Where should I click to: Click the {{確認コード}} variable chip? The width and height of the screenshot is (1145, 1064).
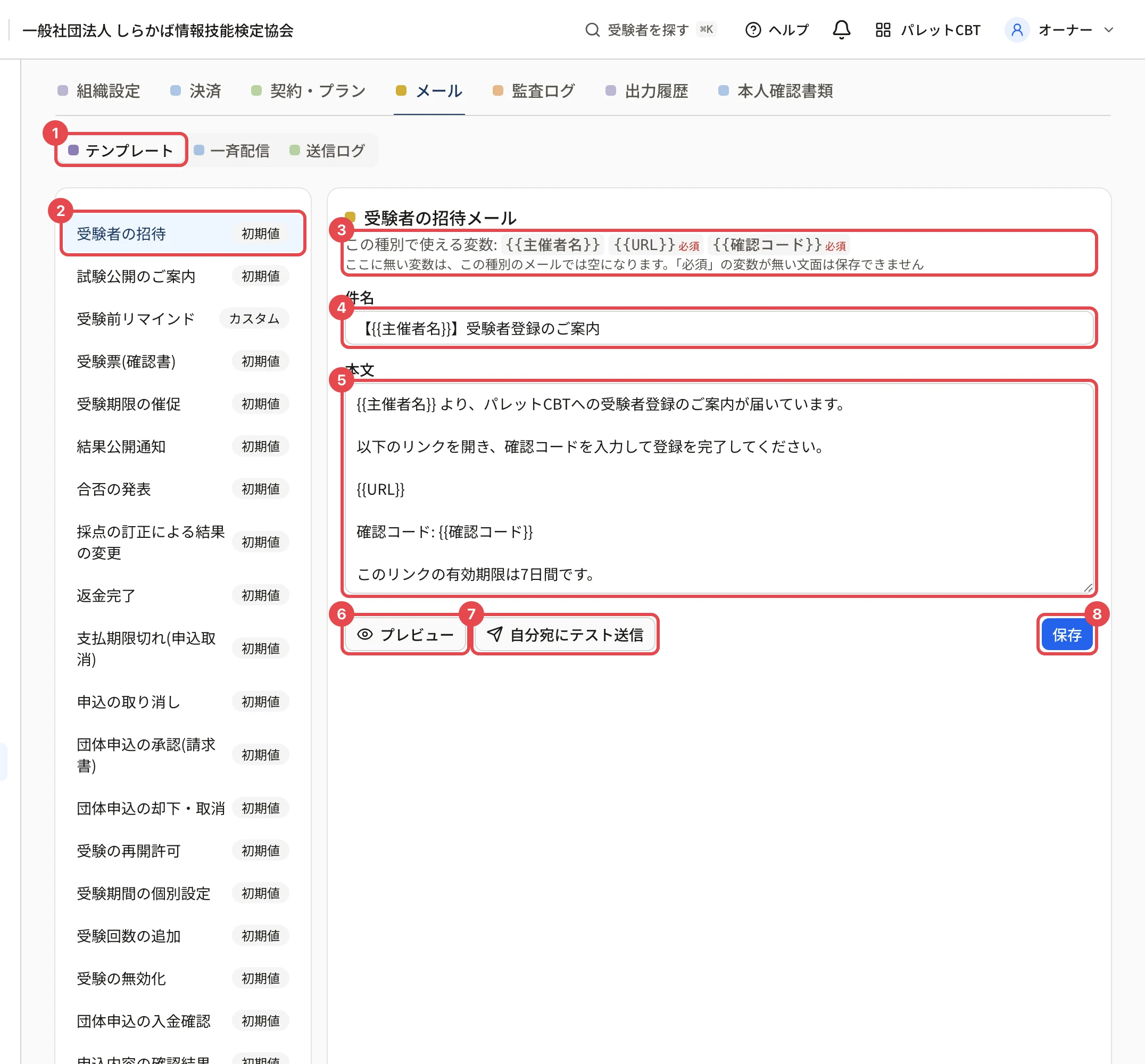779,245
